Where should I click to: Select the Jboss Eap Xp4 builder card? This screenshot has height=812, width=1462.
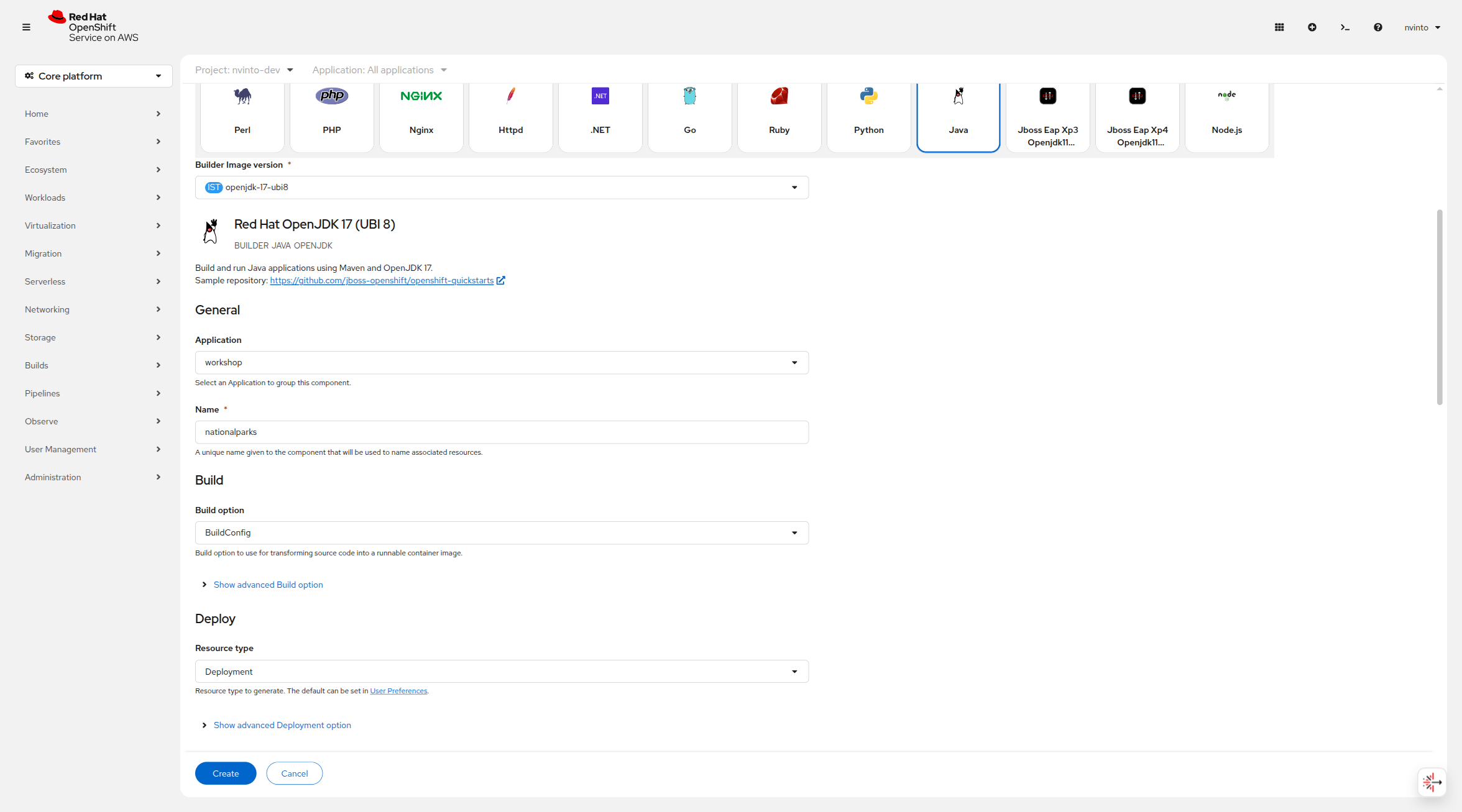point(1138,117)
